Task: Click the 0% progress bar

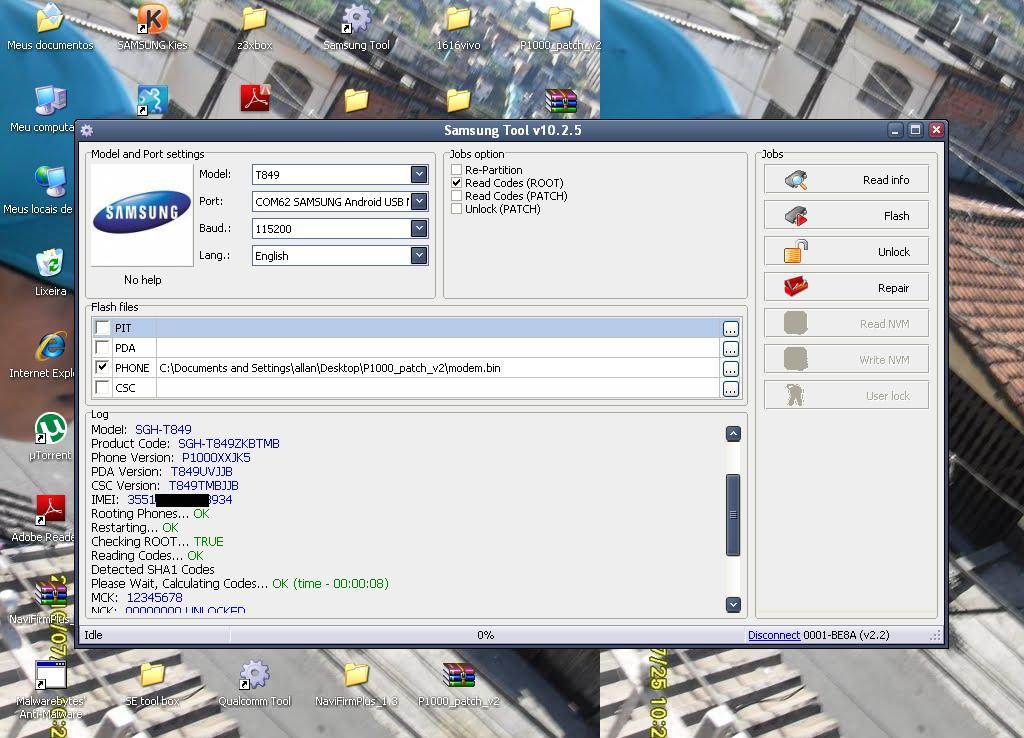Action: 486,635
